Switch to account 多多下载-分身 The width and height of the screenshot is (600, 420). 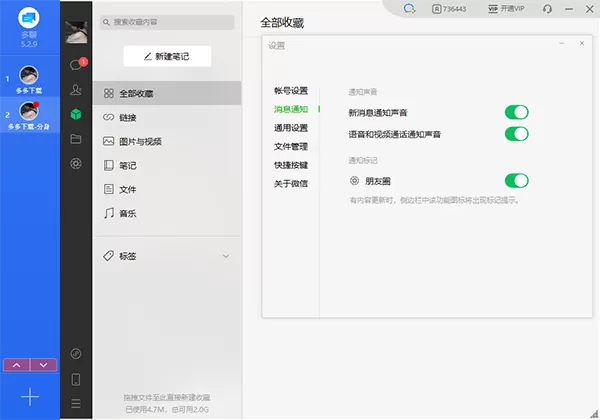[x=29, y=115]
